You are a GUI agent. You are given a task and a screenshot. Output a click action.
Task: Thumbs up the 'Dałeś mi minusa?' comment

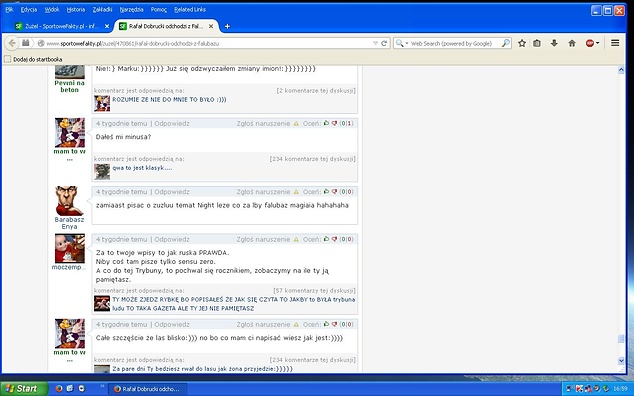[326, 123]
